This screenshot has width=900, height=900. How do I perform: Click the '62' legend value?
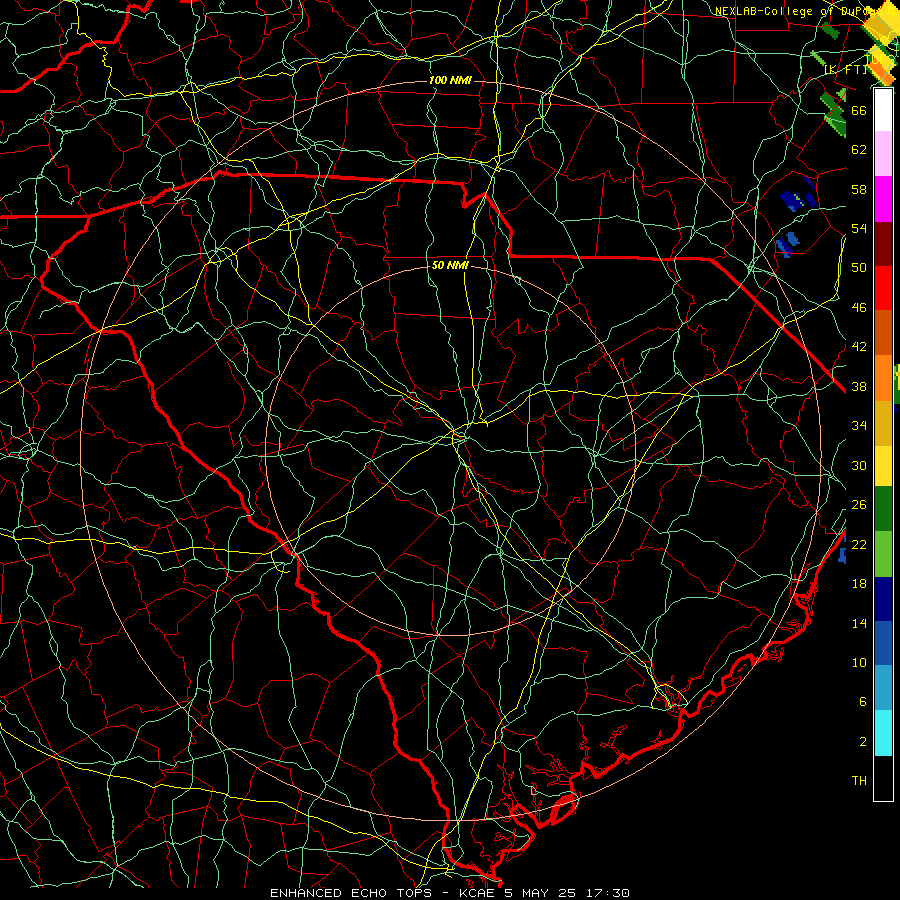coord(859,149)
